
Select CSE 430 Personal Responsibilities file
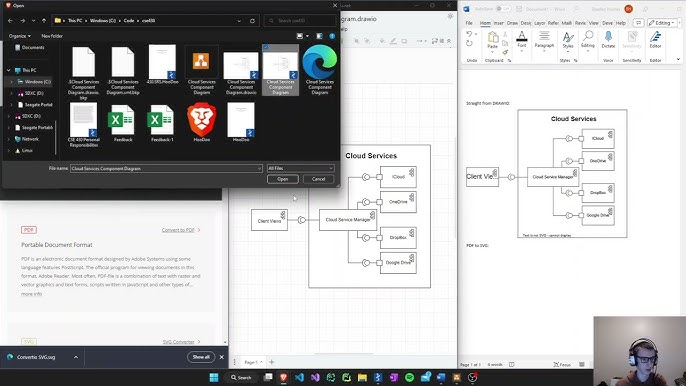(84, 125)
